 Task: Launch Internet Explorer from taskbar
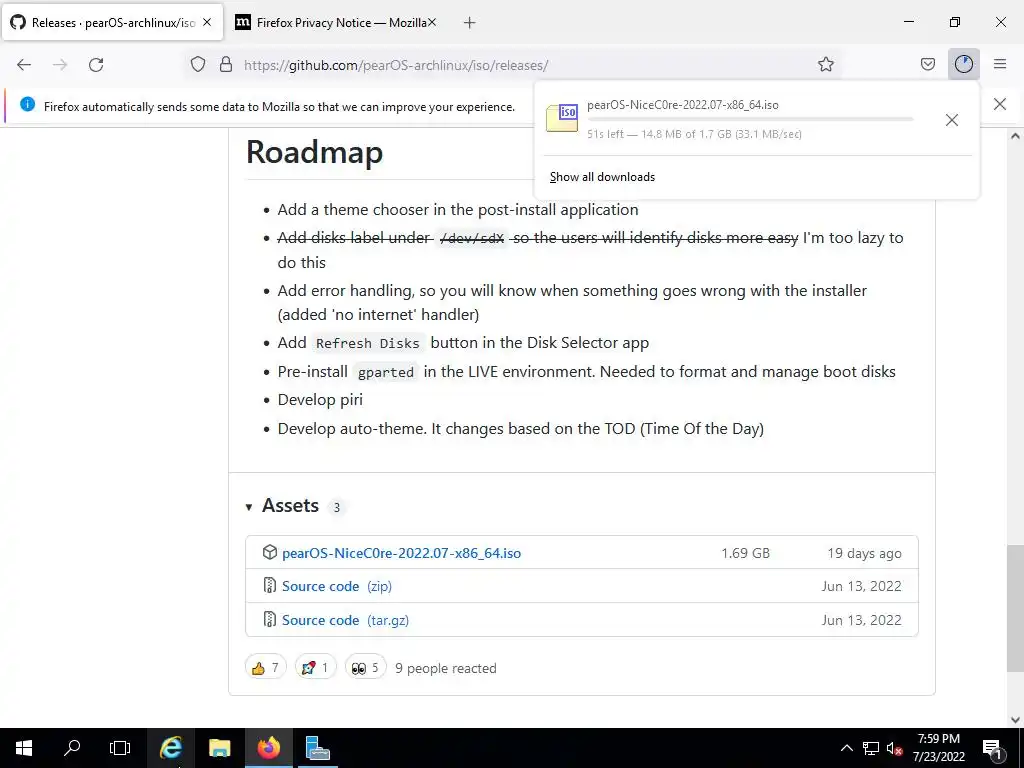point(170,748)
